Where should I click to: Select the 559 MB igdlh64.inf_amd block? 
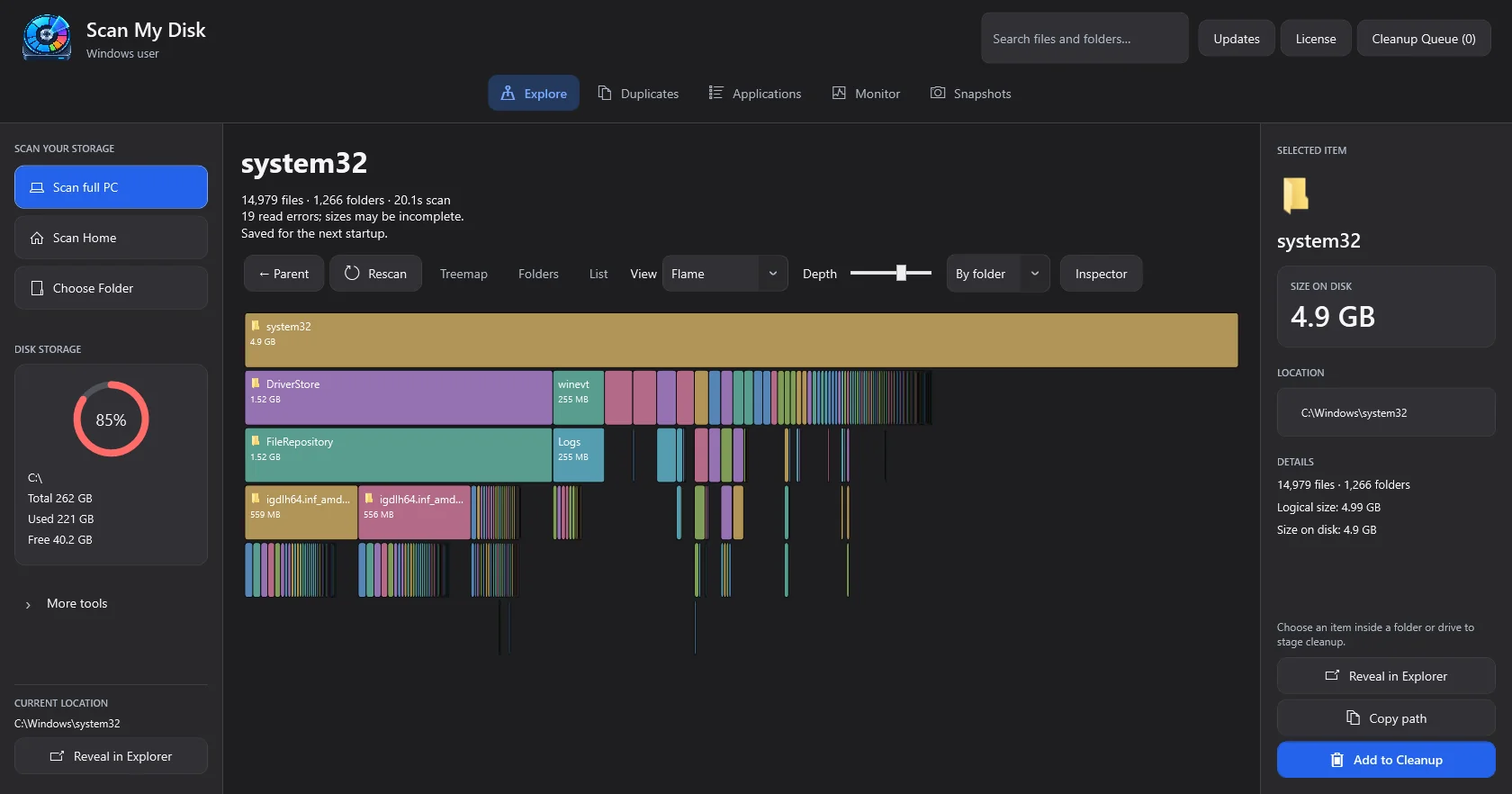click(x=301, y=512)
